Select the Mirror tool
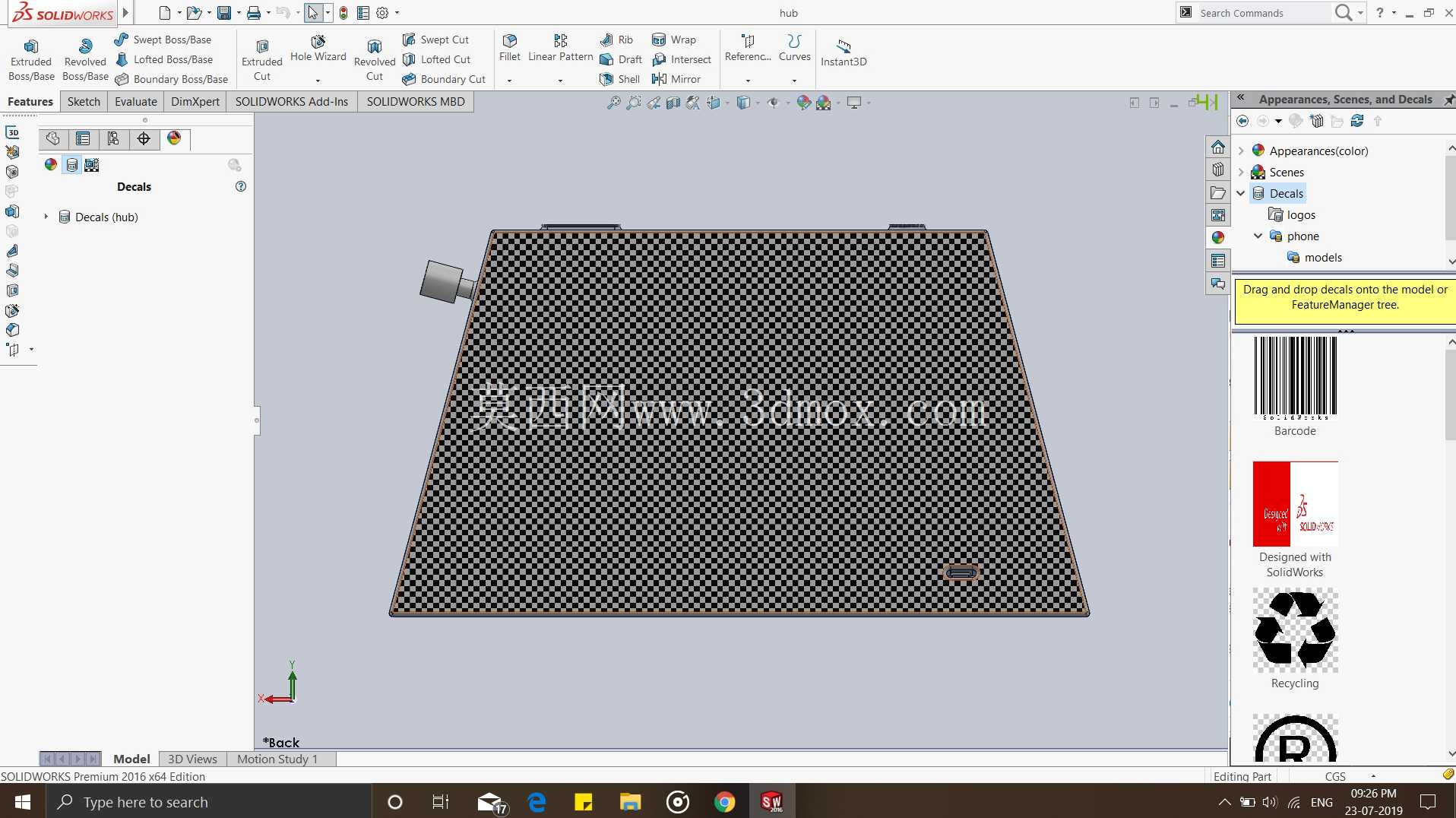1456x818 pixels. pos(676,79)
